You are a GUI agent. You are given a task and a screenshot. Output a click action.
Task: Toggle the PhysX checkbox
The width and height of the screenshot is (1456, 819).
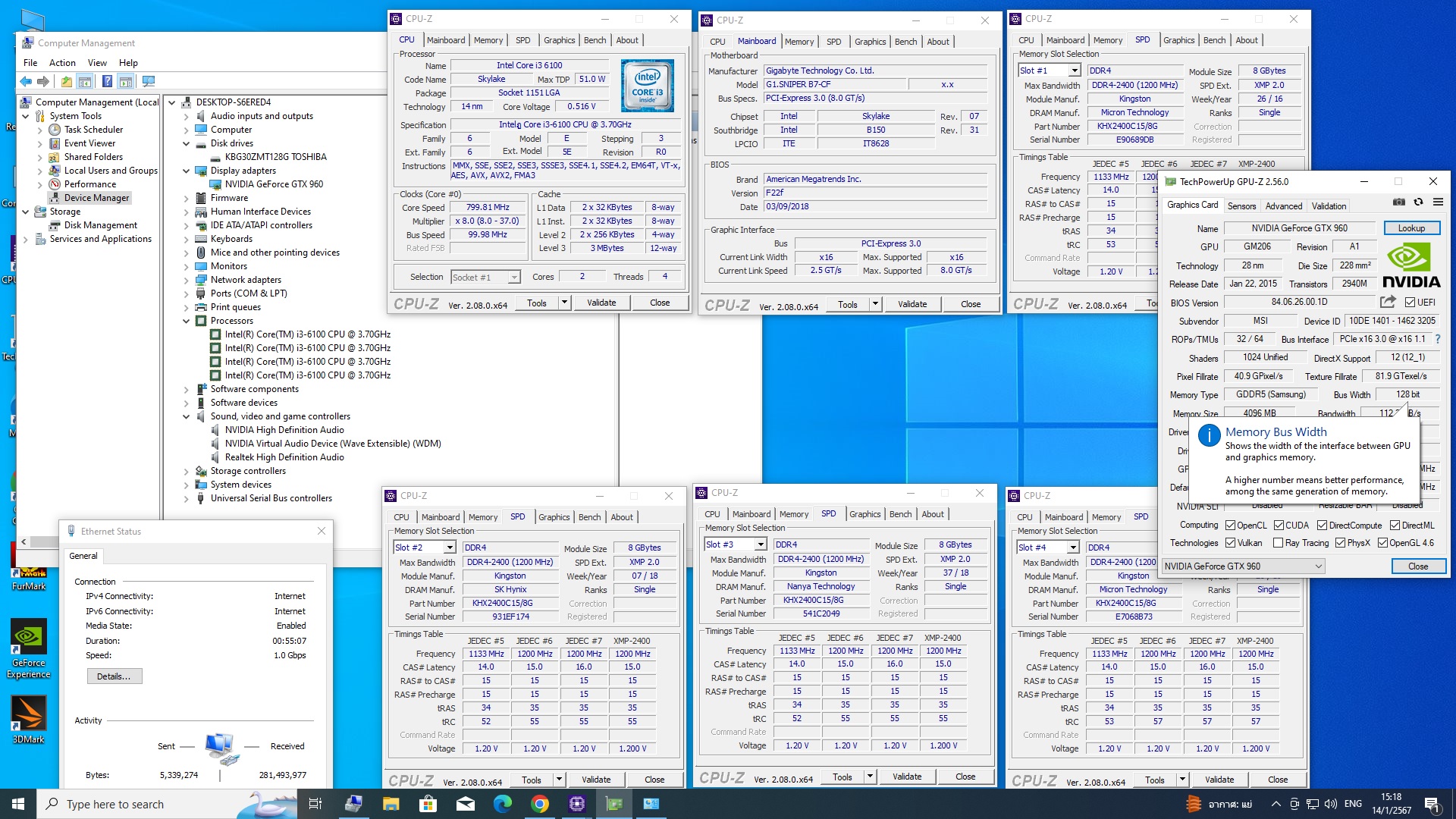click(x=1341, y=542)
